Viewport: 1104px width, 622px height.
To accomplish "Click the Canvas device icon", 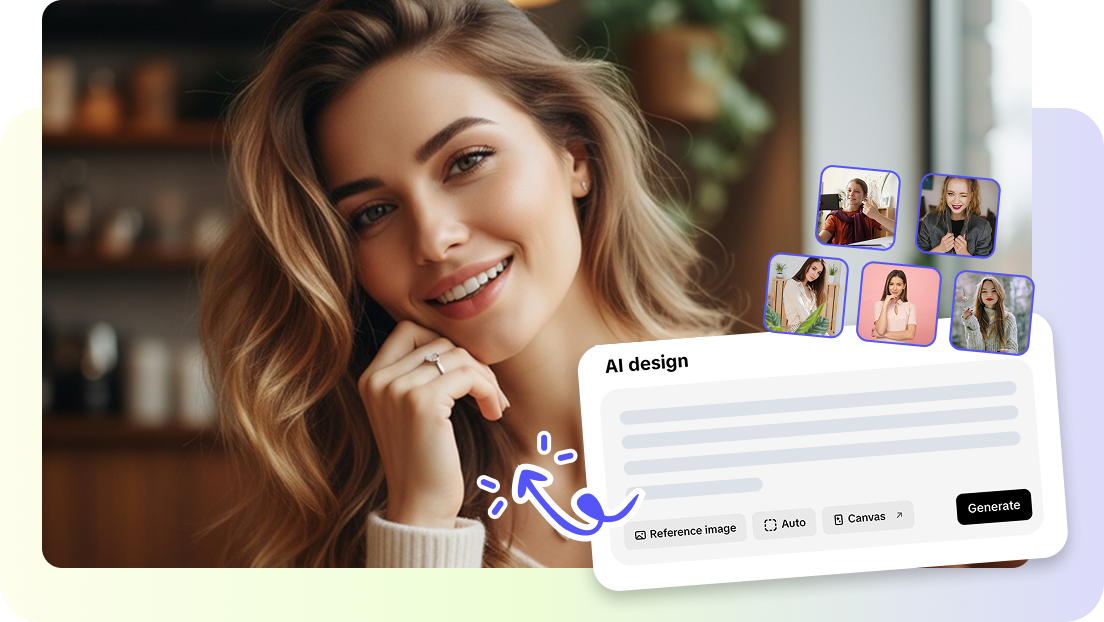I will 838,517.
